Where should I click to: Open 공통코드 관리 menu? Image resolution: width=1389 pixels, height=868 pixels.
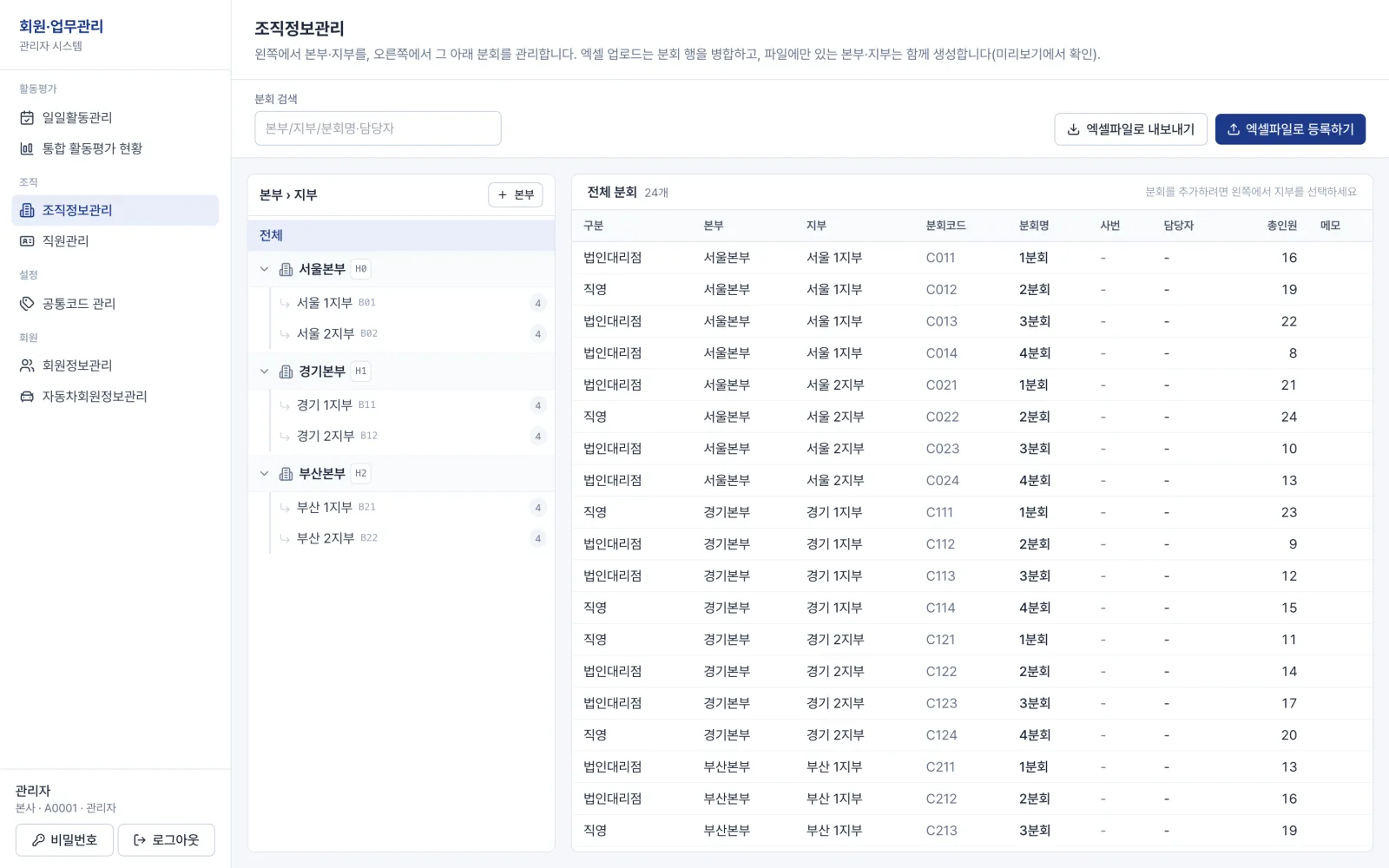click(115, 303)
